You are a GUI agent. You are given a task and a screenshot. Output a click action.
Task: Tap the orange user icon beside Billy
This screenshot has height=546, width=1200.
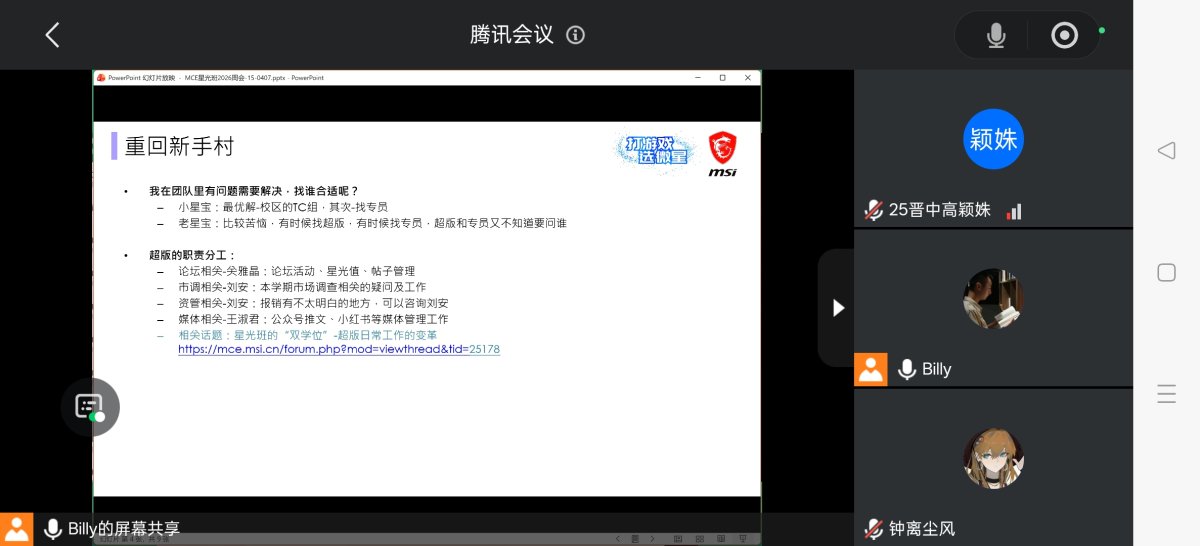pos(870,369)
